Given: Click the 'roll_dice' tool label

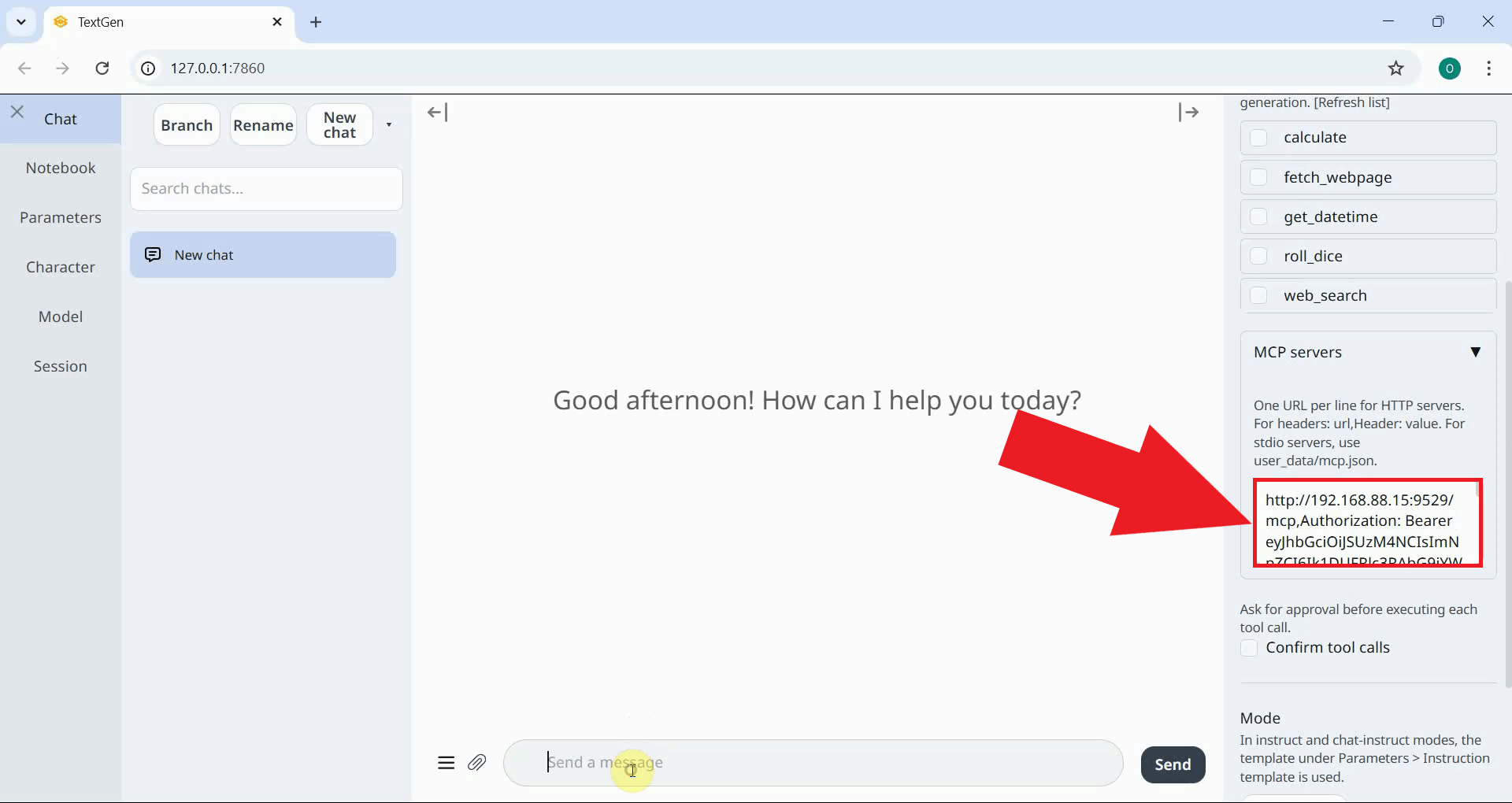Looking at the screenshot, I should pos(1313,256).
